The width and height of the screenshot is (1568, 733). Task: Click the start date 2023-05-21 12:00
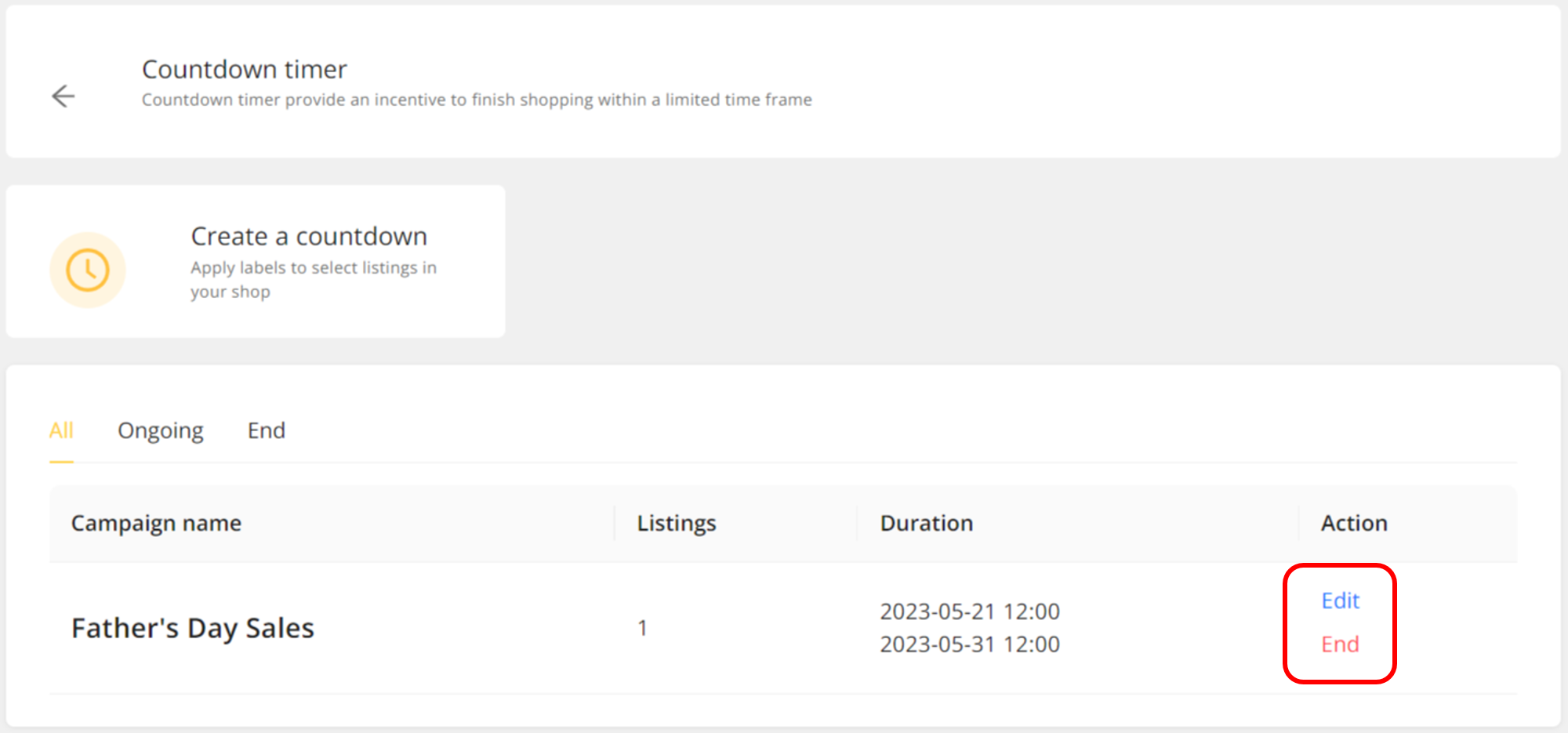970,611
